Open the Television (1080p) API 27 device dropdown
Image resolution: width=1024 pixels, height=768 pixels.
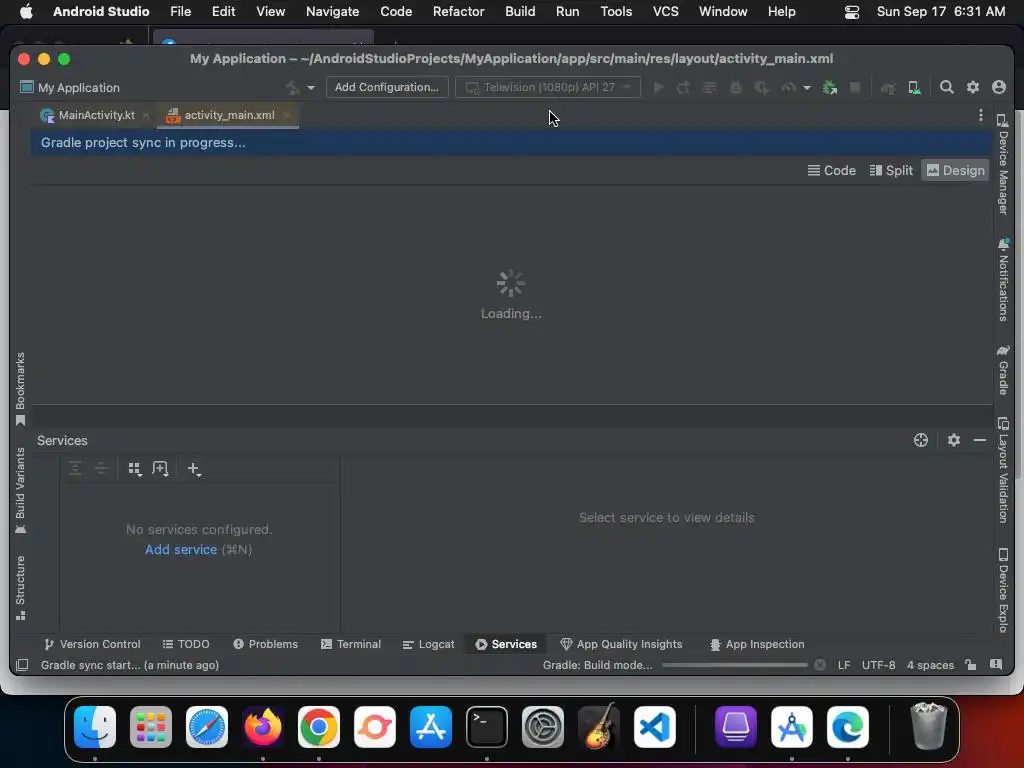click(x=547, y=88)
